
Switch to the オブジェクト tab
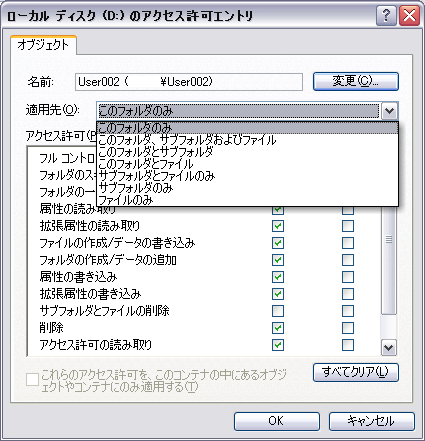coord(43,45)
